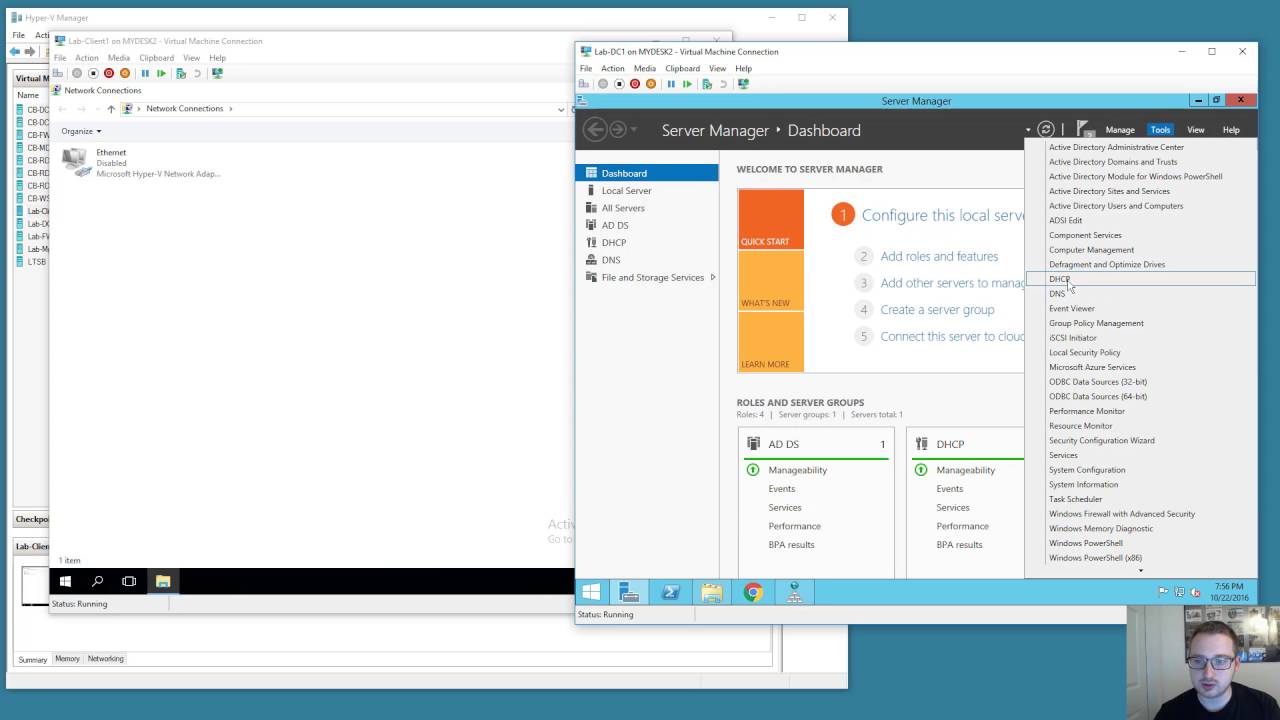Screen dimensions: 1280x720
Task: Open the Server Manager Help menu
Action: click(x=1231, y=130)
